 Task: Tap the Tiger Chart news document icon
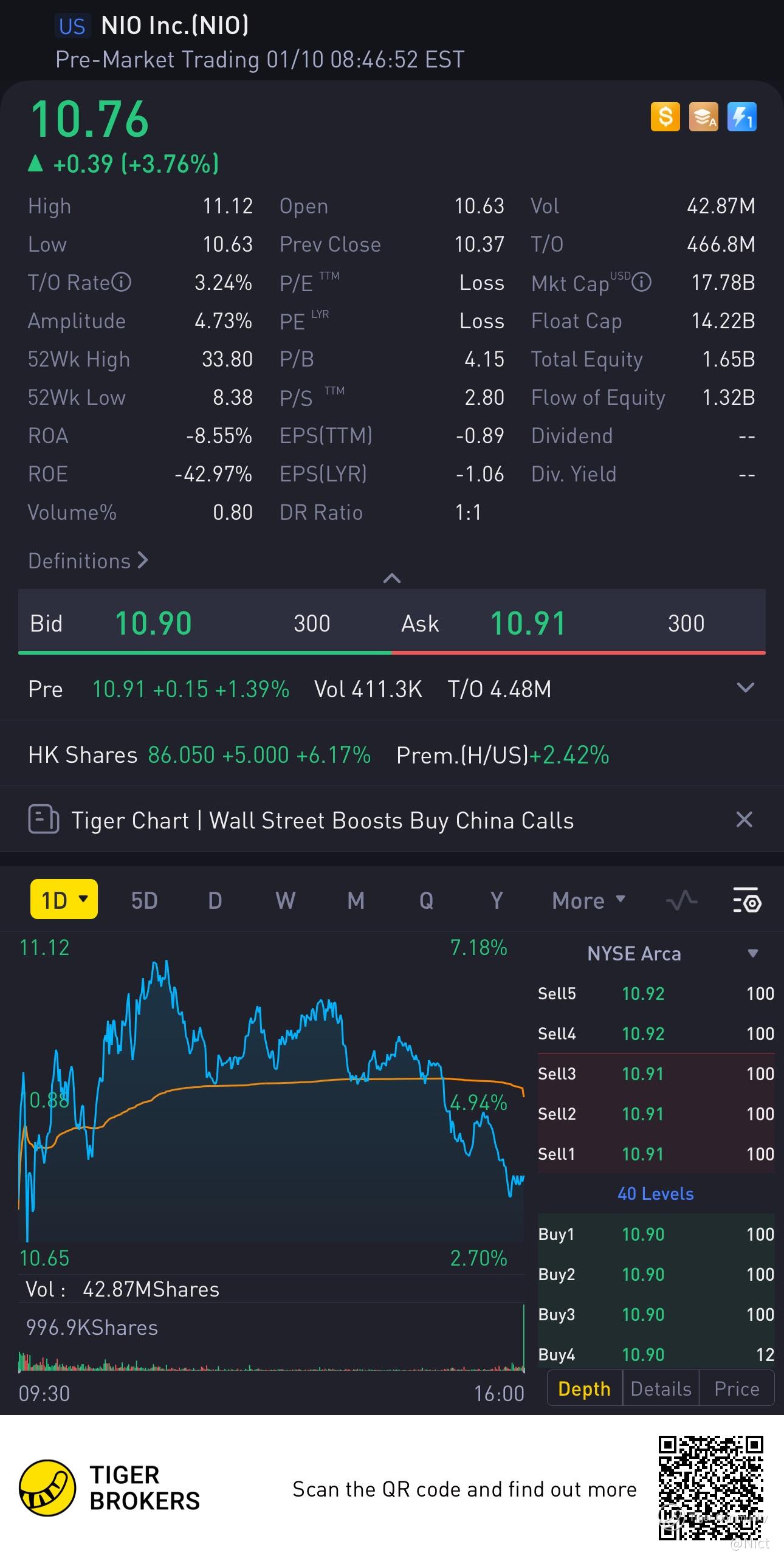click(44, 819)
